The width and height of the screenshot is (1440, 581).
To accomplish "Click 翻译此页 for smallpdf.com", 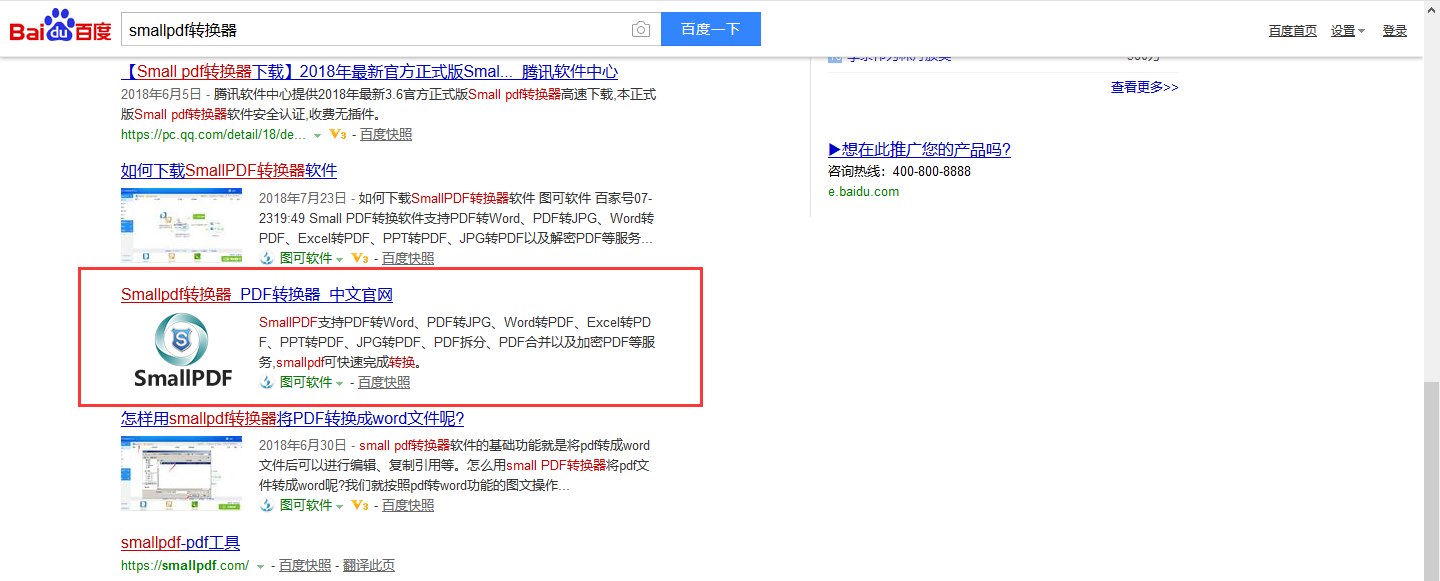I will click(x=369, y=565).
